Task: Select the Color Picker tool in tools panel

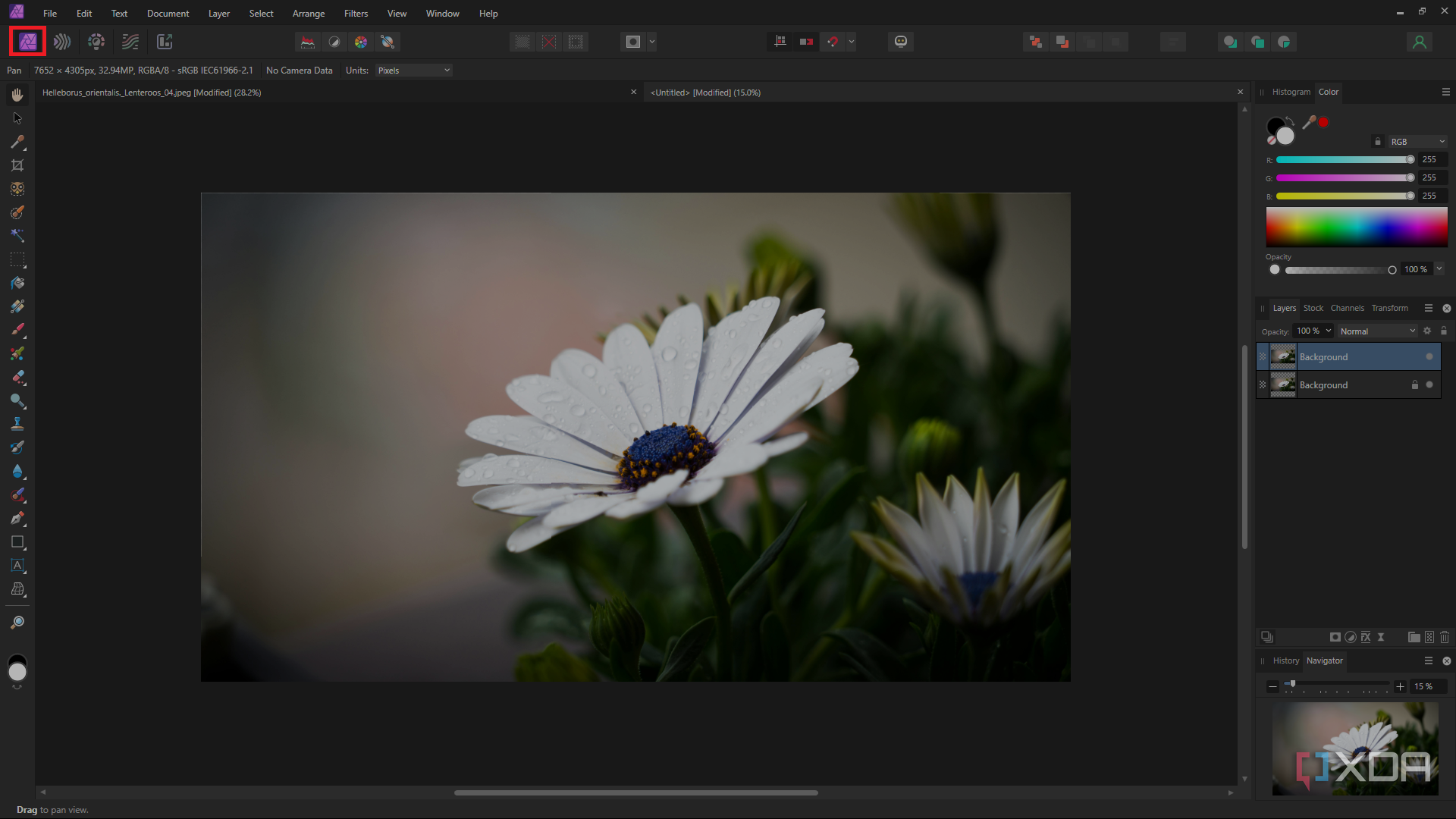Action: tap(17, 142)
